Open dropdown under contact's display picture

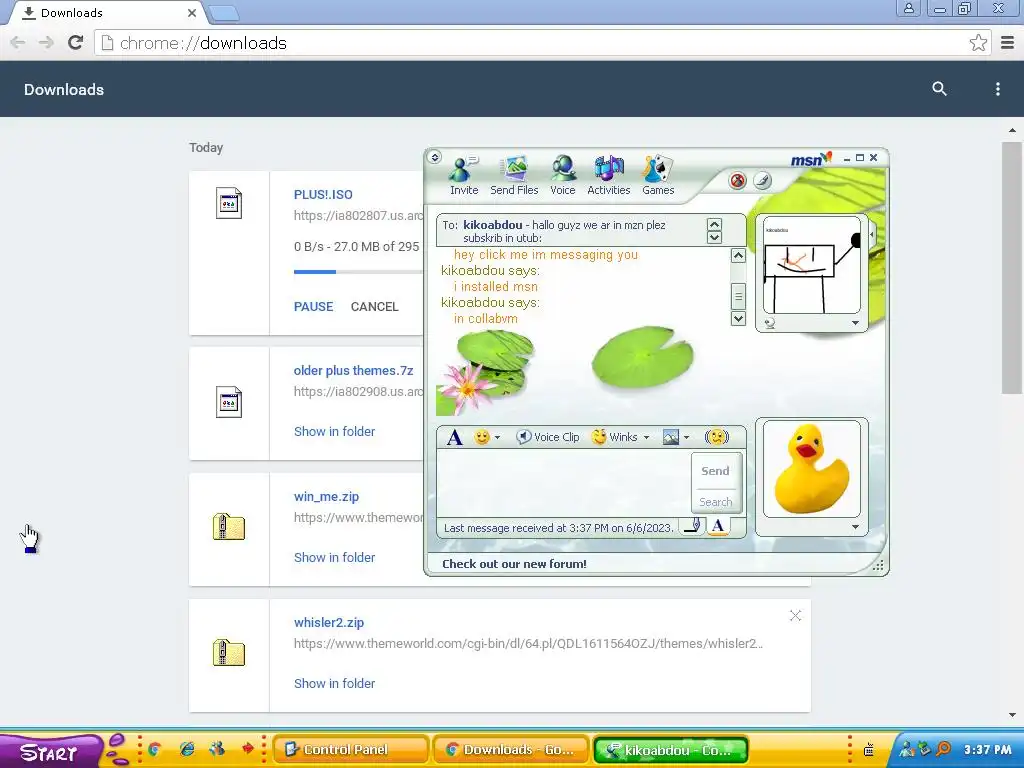coord(855,323)
